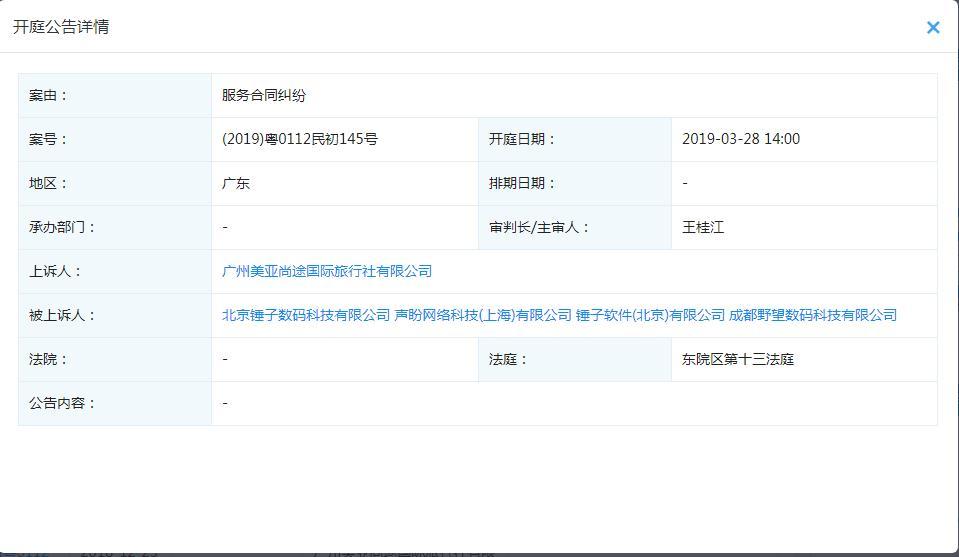Open 声盼网络科技(上海)有限公司 link
The width and height of the screenshot is (959, 557).
pyautogui.click(x=483, y=315)
